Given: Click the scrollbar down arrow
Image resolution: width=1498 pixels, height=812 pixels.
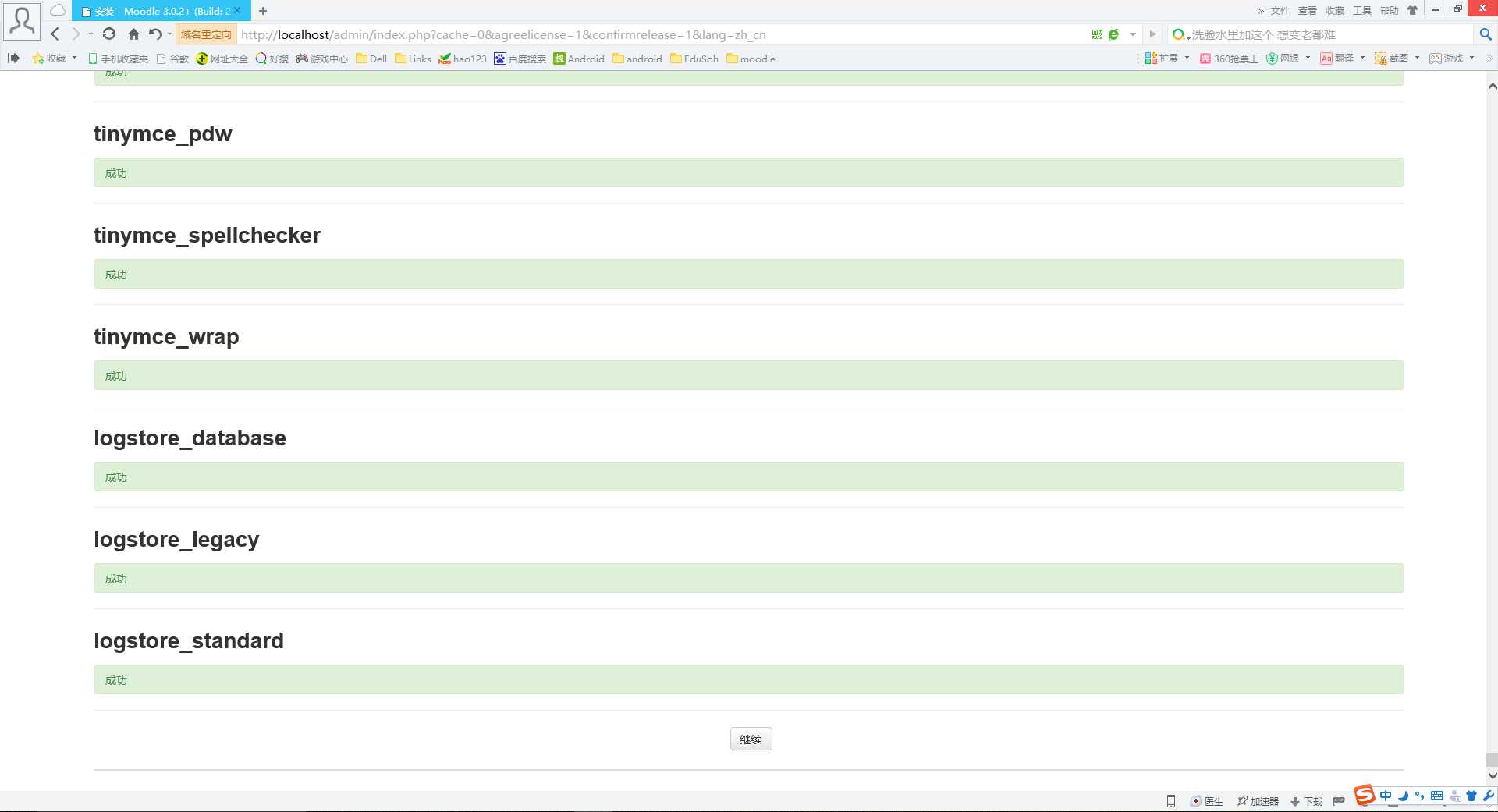Looking at the screenshot, I should coord(1492,775).
